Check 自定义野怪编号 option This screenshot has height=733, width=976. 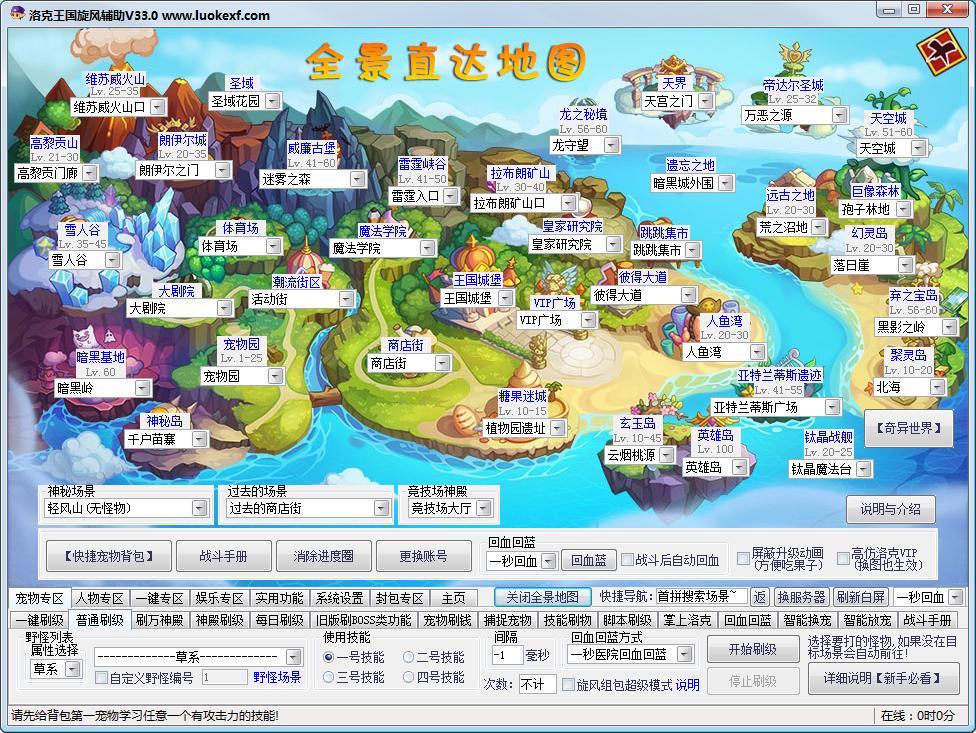tap(101, 678)
